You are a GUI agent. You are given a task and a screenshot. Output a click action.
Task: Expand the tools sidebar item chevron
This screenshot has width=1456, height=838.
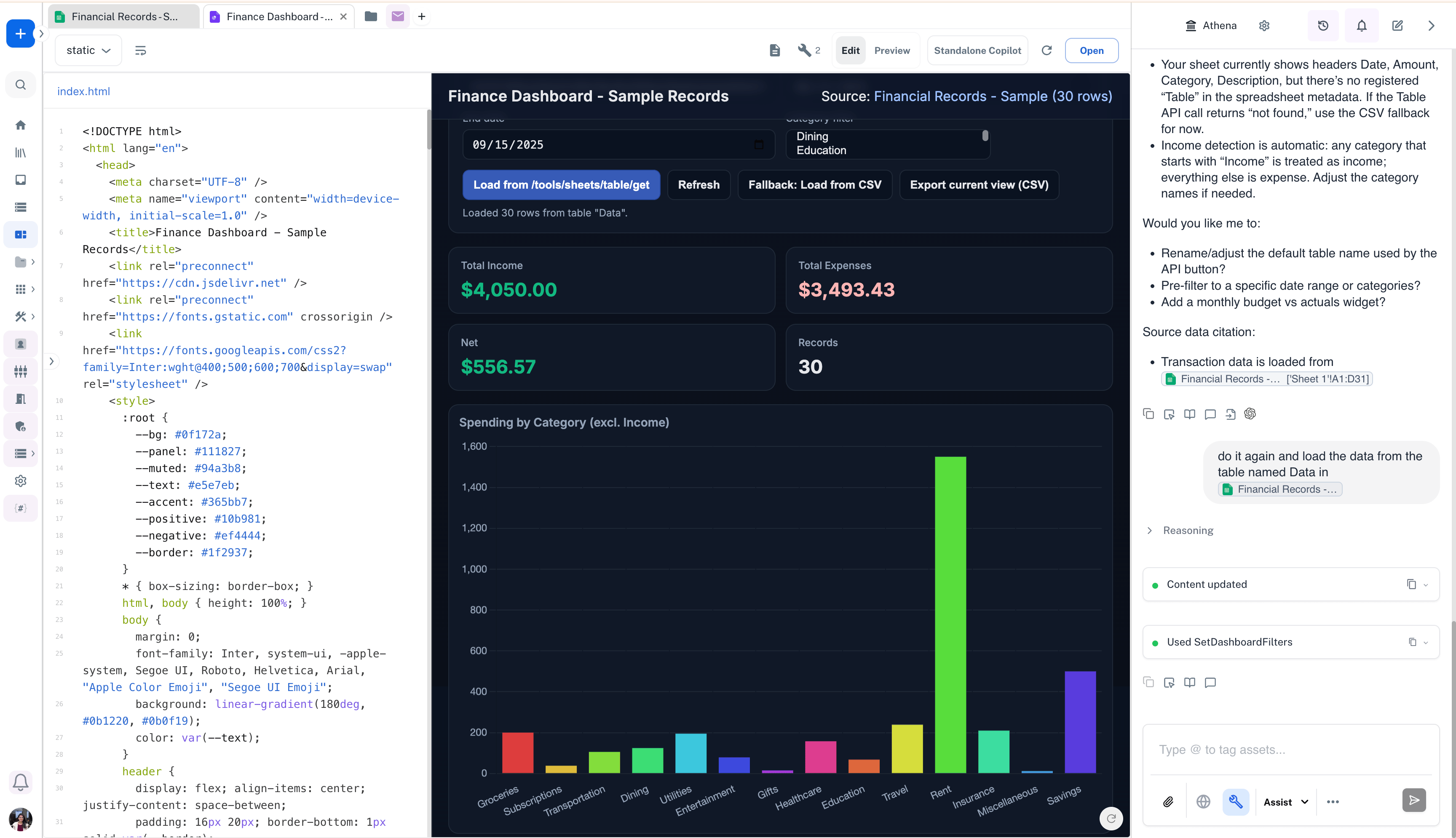coord(33,317)
